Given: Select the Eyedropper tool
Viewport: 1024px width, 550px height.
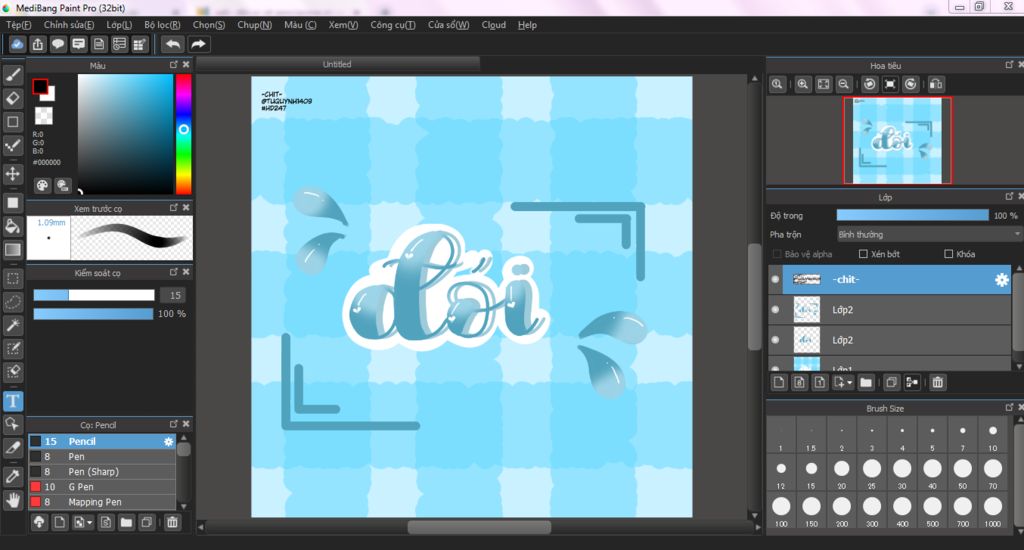Looking at the screenshot, I should click(x=13, y=476).
